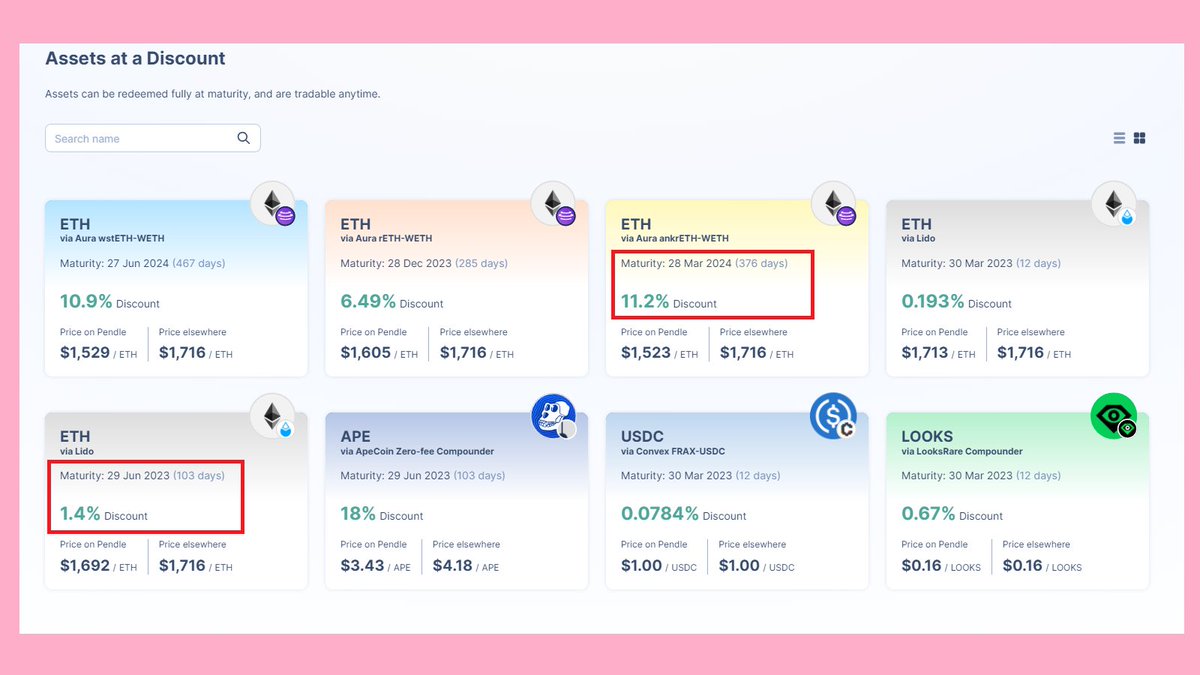Image resolution: width=1200 pixels, height=675 pixels.
Task: Focus the Search name input field
Action: coord(153,138)
